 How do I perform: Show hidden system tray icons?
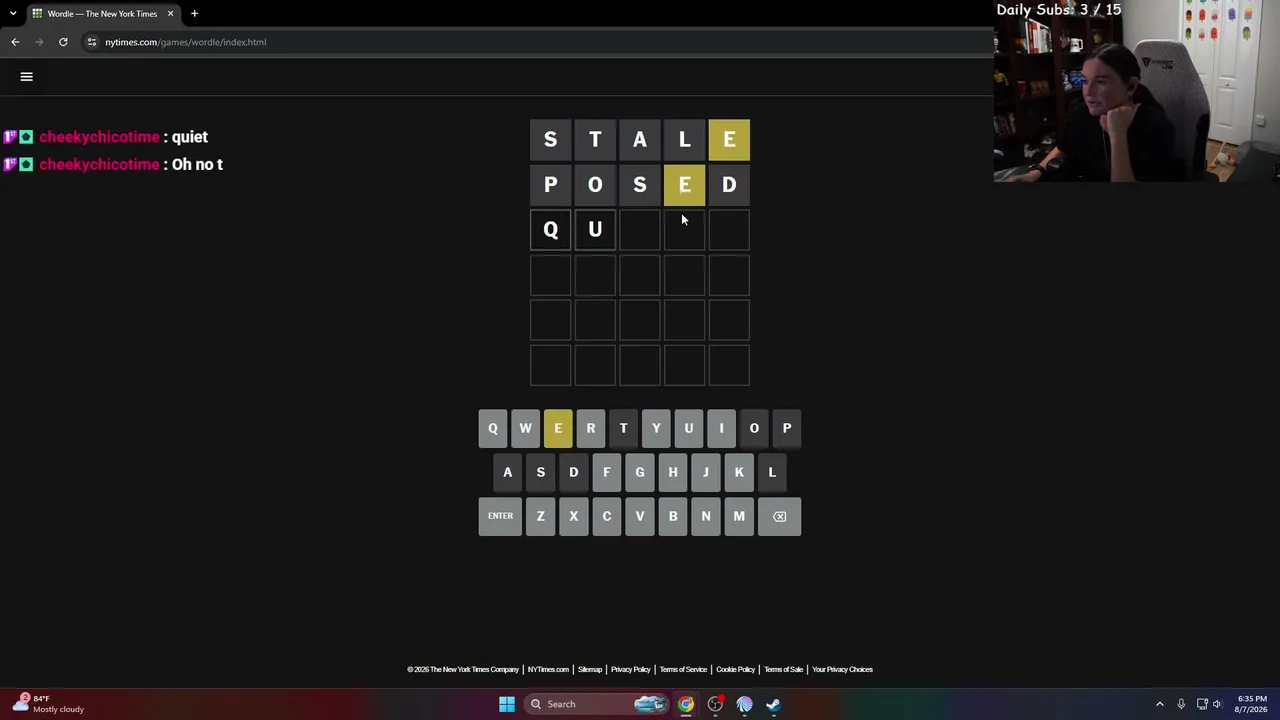pos(1160,704)
